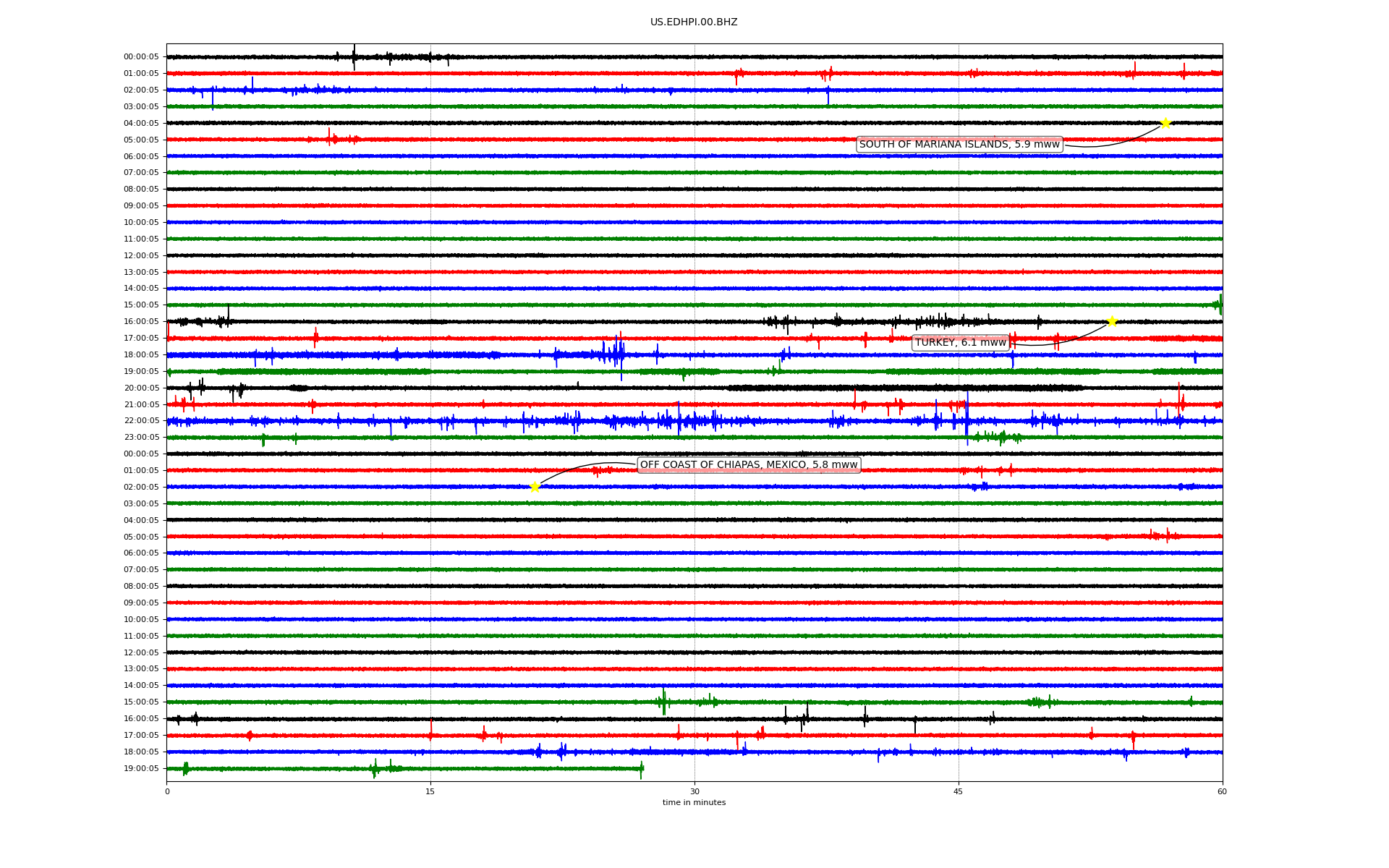Viewport: 1389px width, 868px height.
Task: Click the bottommost 19:00:05 row label
Action: tap(141, 769)
